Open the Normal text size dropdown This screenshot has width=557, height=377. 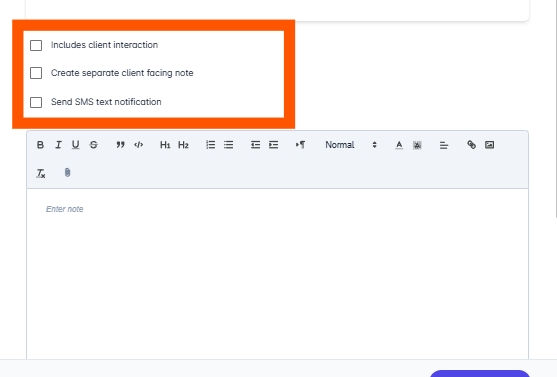coord(351,145)
